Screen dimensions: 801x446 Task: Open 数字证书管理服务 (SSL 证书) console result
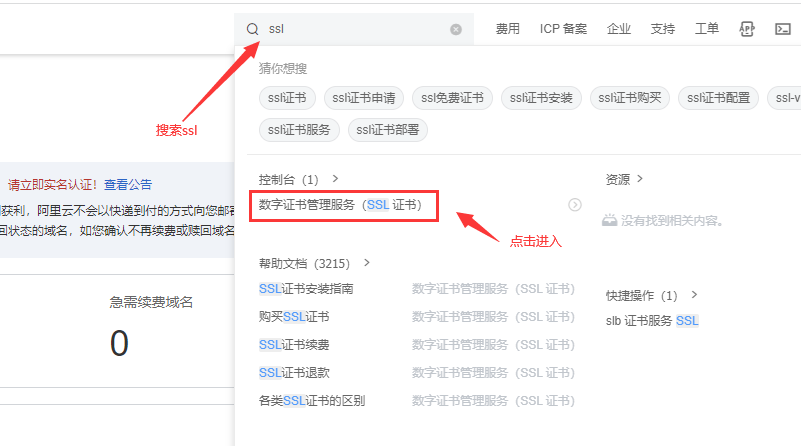point(340,205)
